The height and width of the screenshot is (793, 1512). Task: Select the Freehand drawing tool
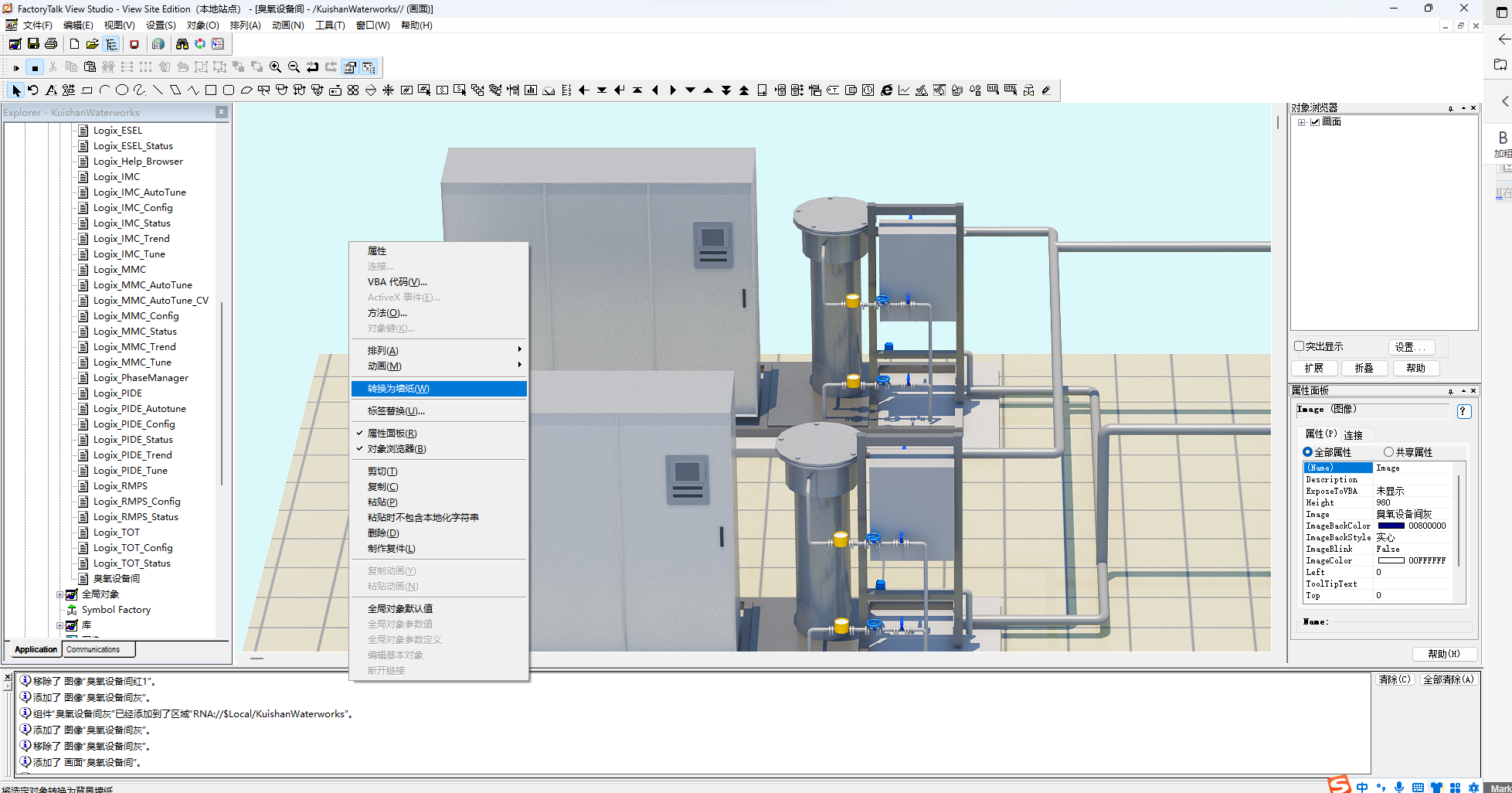coord(140,90)
